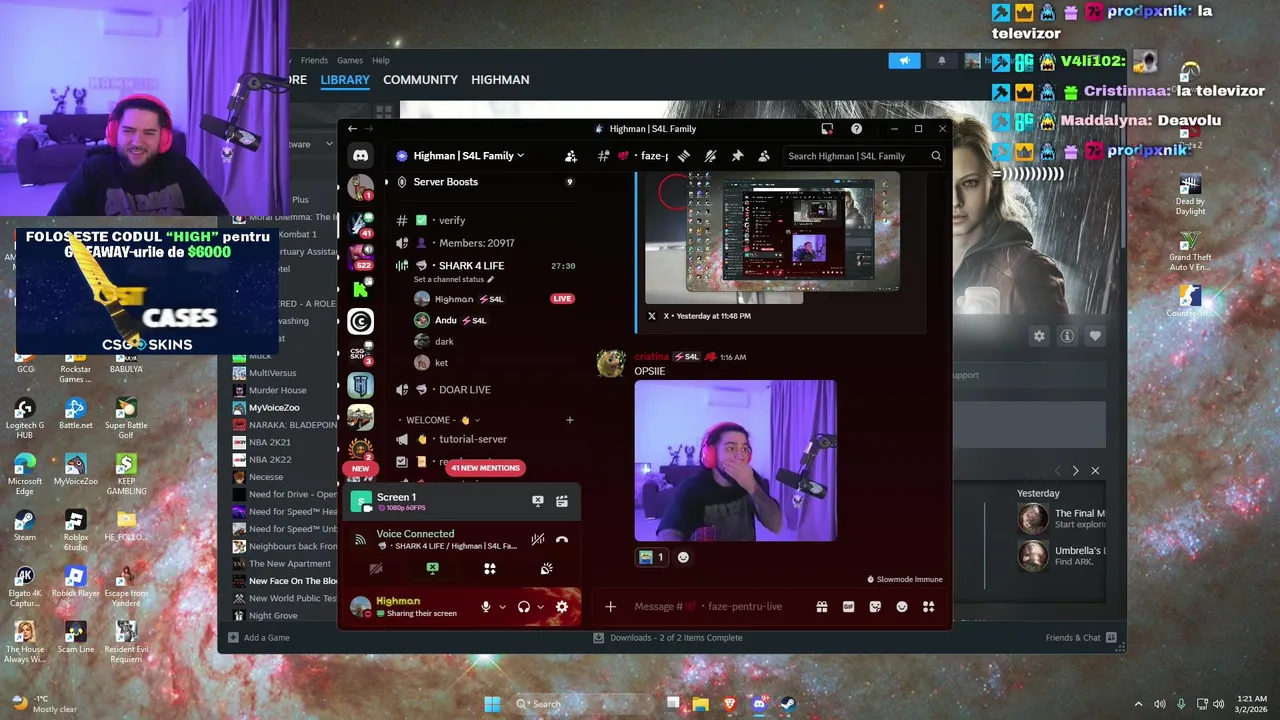This screenshot has width=1280, height=720.
Task: Open headphones output options chevron
Action: coord(540,607)
